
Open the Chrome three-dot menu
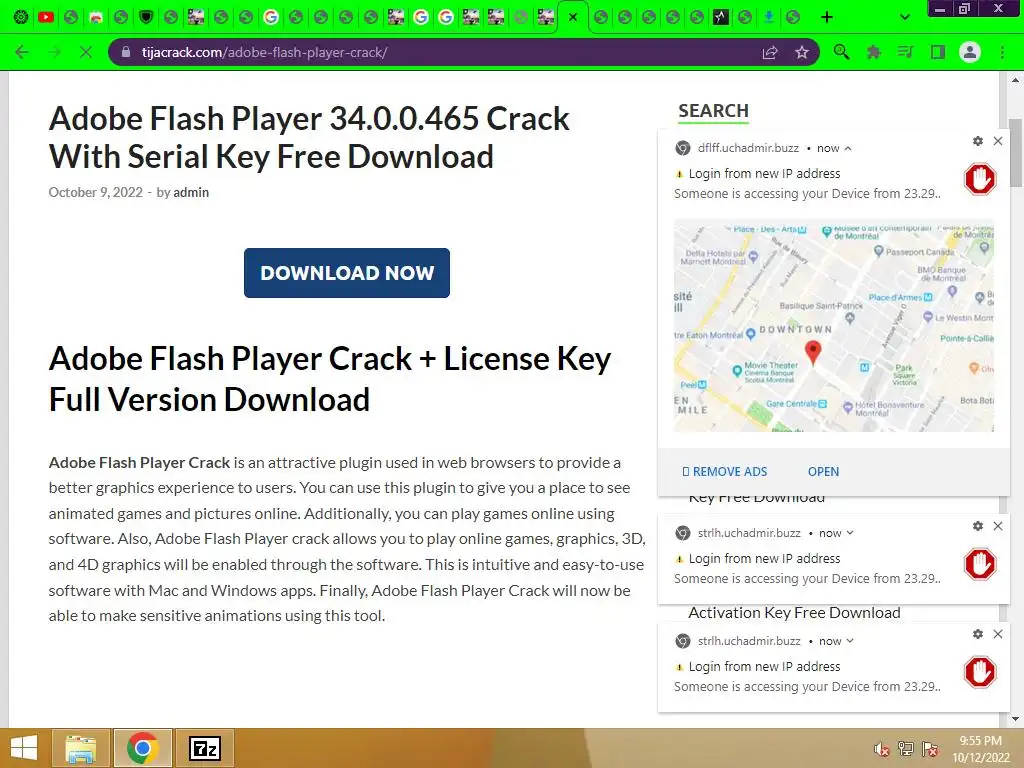tap(1002, 52)
